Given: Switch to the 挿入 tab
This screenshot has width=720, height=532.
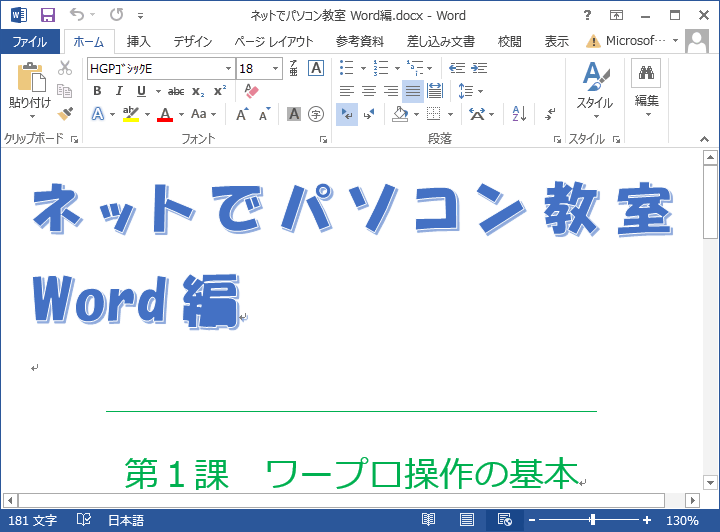Looking at the screenshot, I should click(x=139, y=42).
